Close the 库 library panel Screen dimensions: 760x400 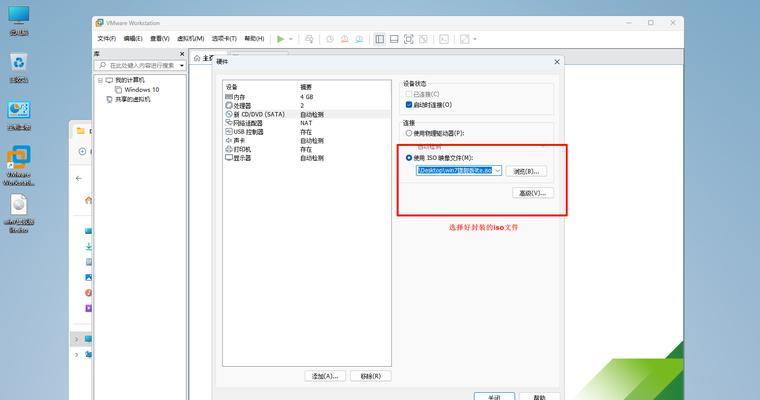(x=182, y=54)
